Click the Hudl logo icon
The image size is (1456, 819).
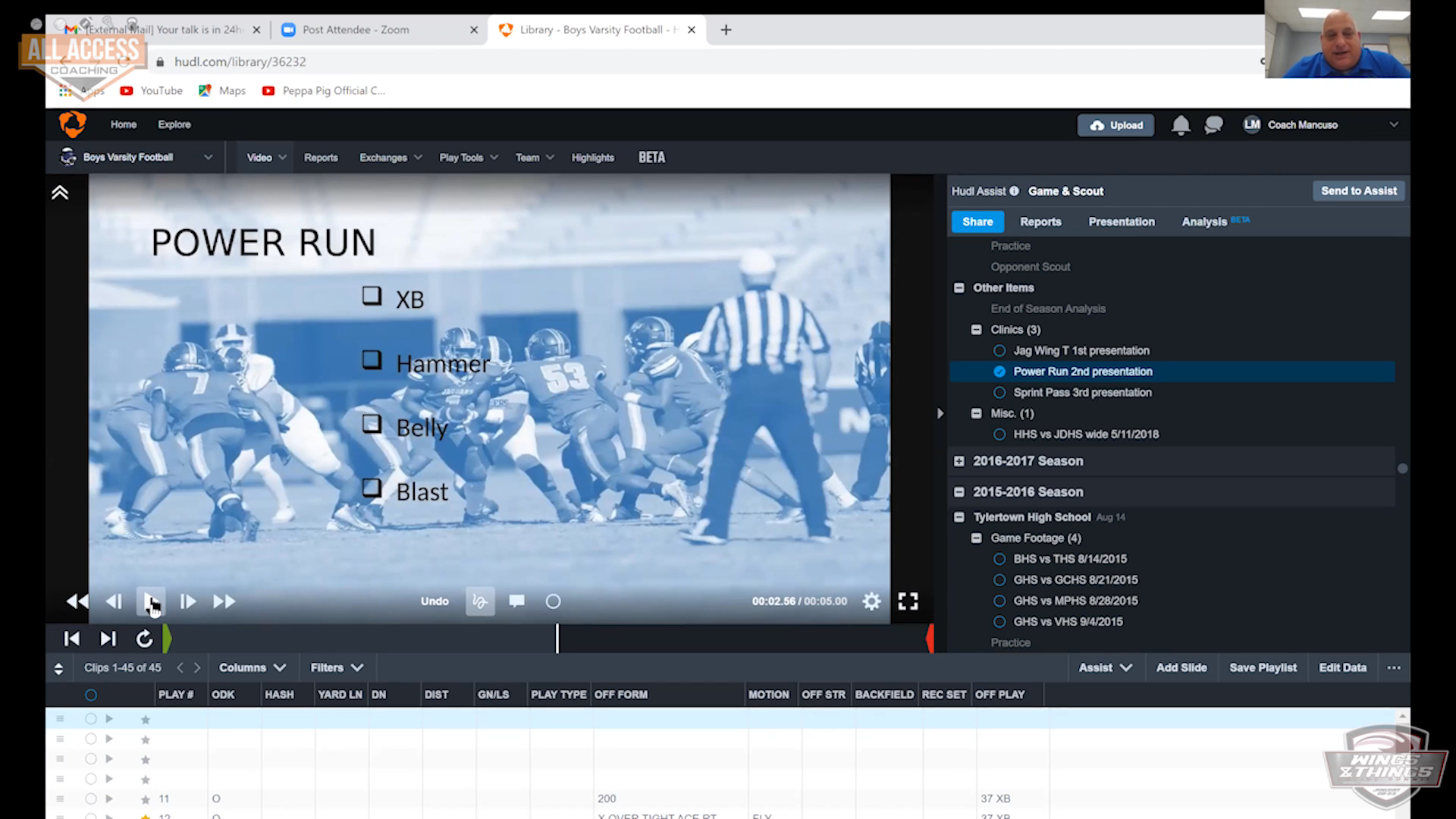pyautogui.click(x=73, y=124)
